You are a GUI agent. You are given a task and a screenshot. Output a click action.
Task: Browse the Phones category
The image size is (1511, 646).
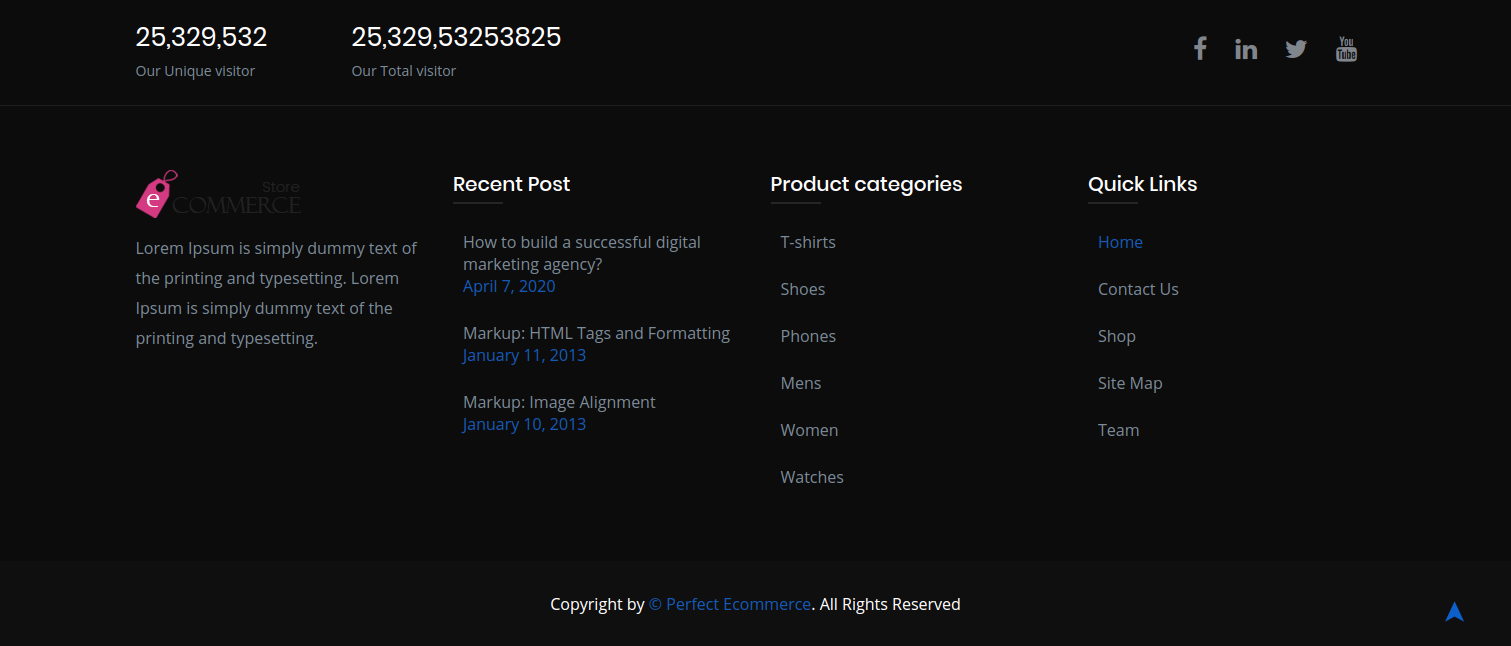click(807, 336)
